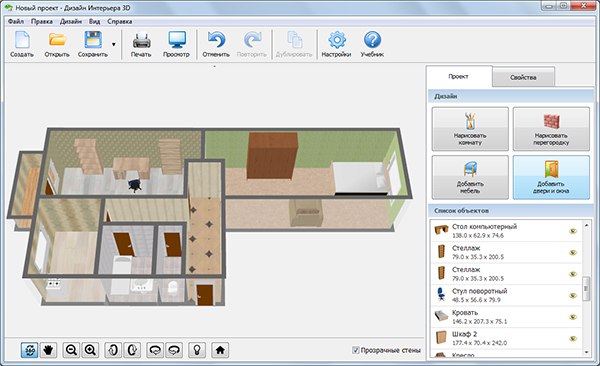
Task: Open the Дизайн menu
Action: [71, 21]
